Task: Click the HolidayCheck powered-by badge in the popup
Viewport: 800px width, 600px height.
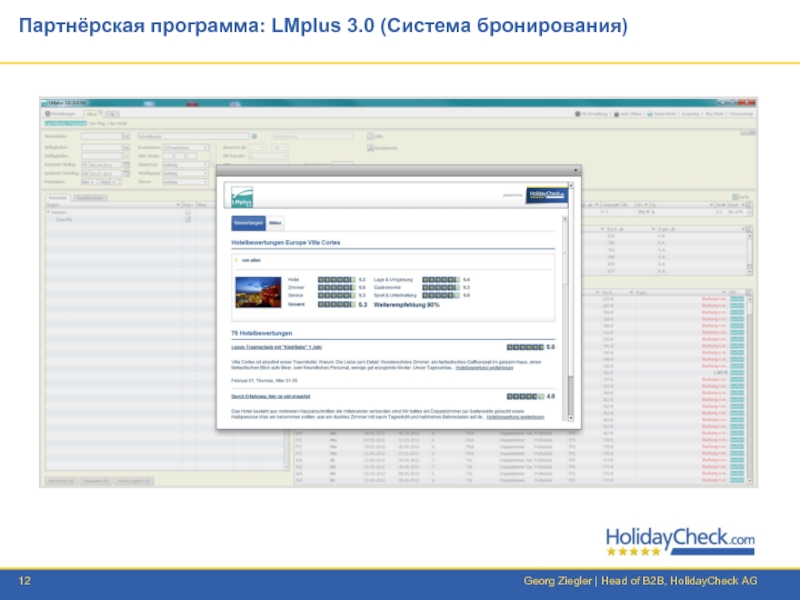Action: click(x=546, y=194)
